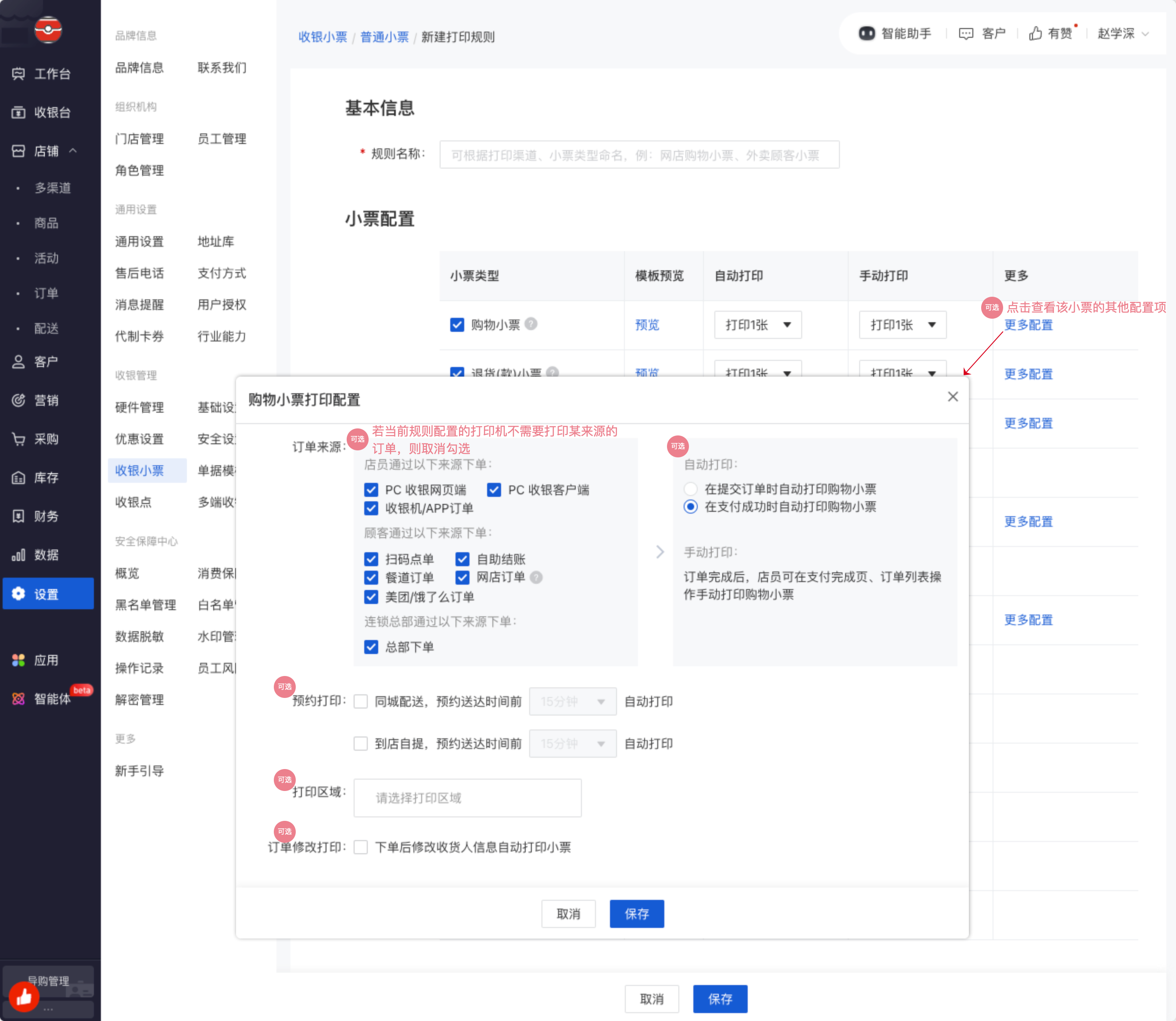Screen dimensions: 1176x1021
Task: Click the 智能助手 robot icon in header
Action: point(866,34)
